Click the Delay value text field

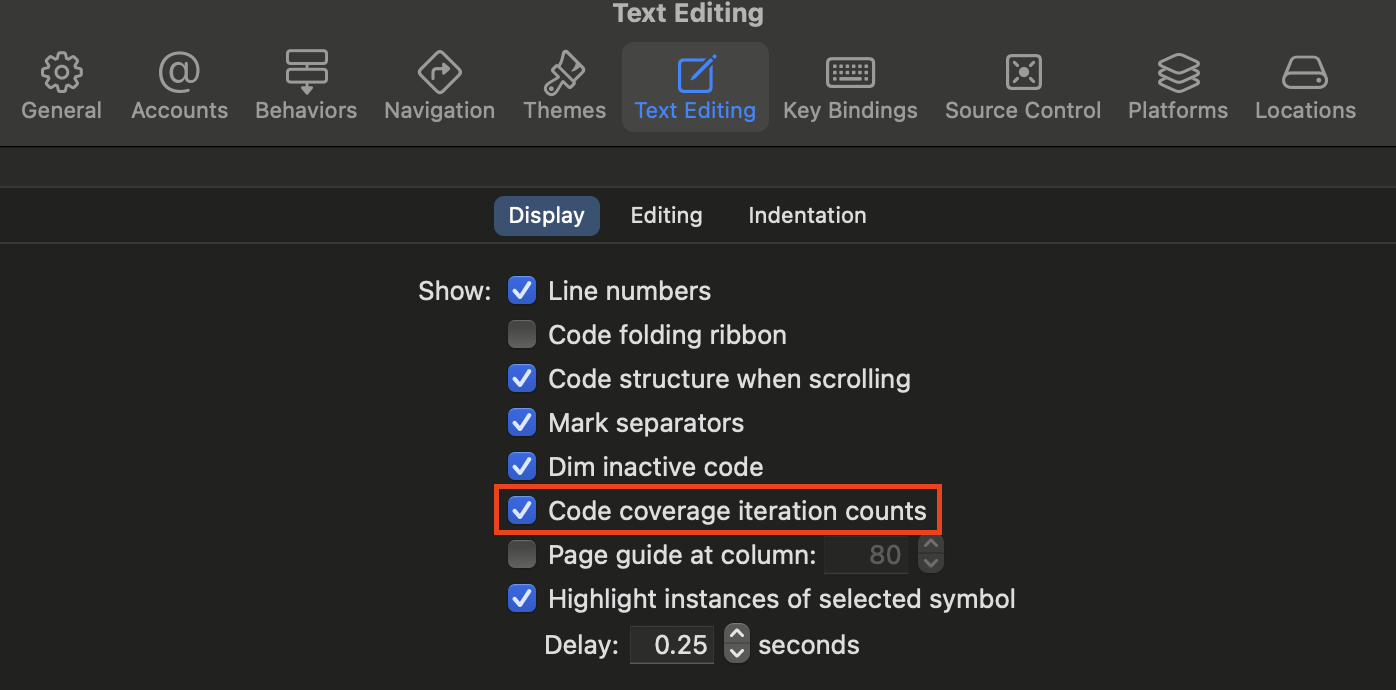pos(672,645)
